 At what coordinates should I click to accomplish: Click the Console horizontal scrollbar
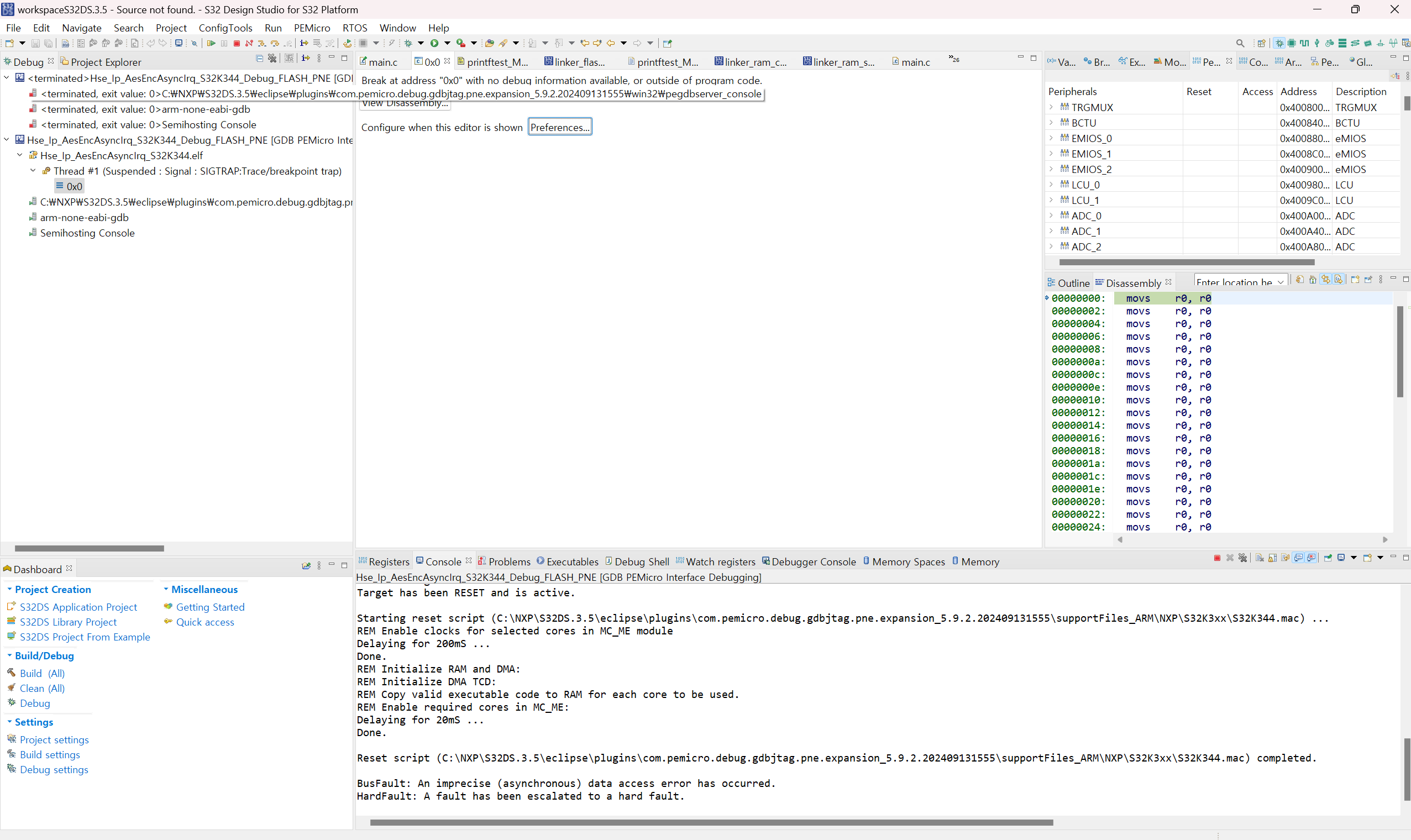pos(711,822)
